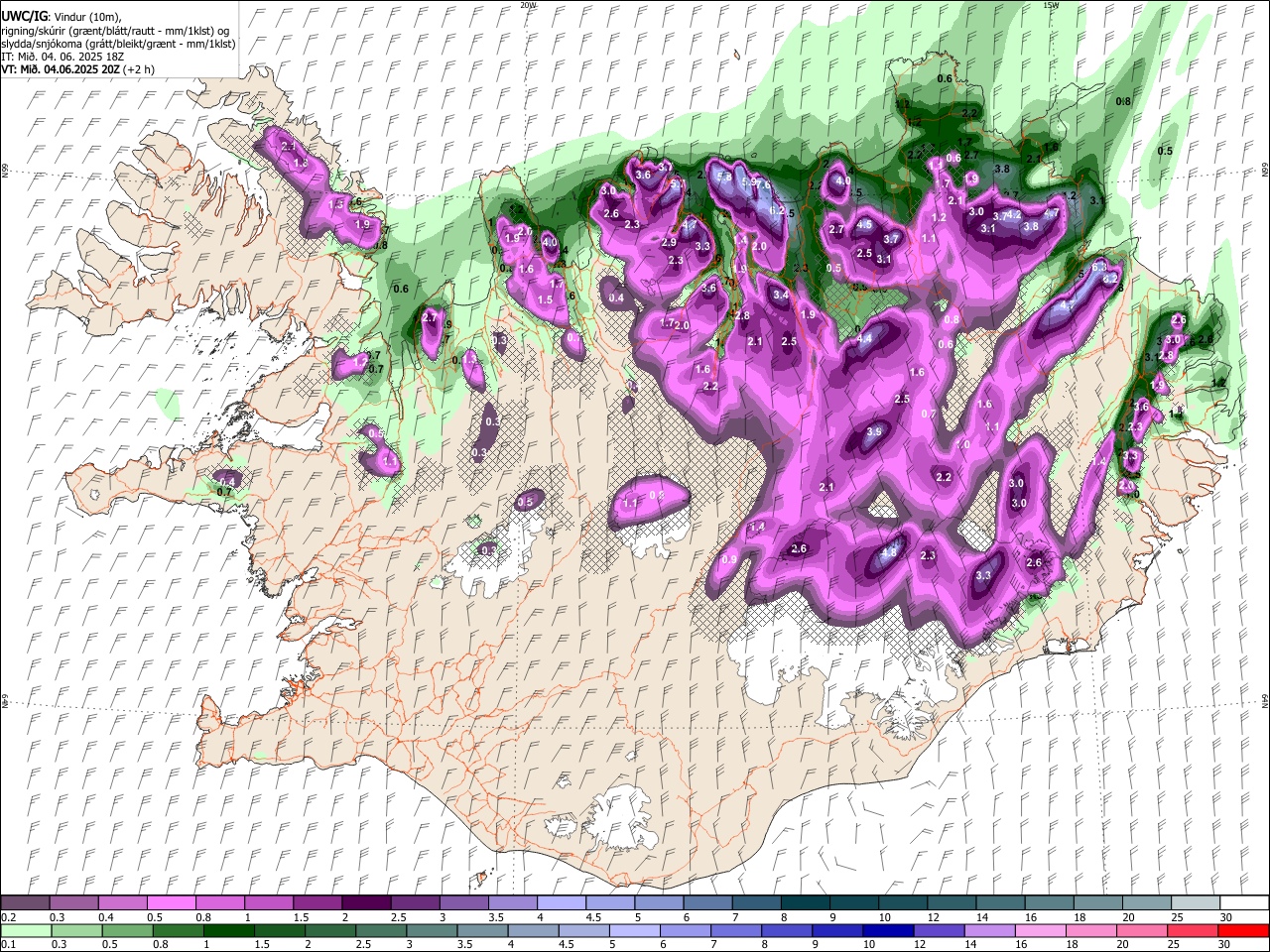Click the '0.4' legend scale label

[x=106, y=917]
